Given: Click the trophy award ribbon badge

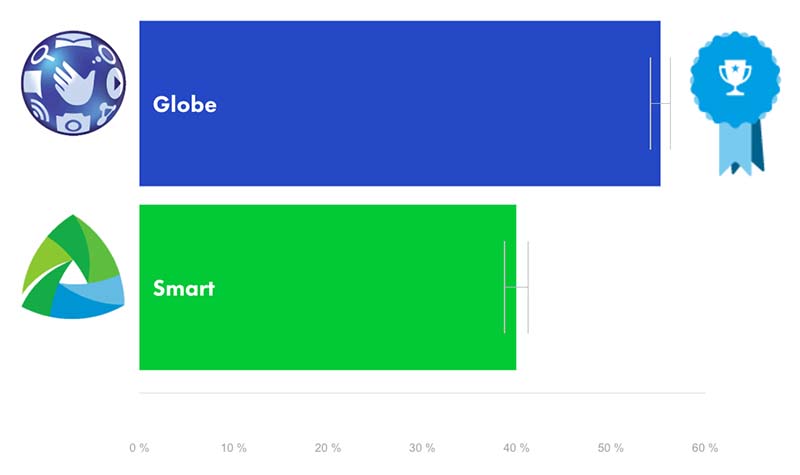Looking at the screenshot, I should [735, 104].
